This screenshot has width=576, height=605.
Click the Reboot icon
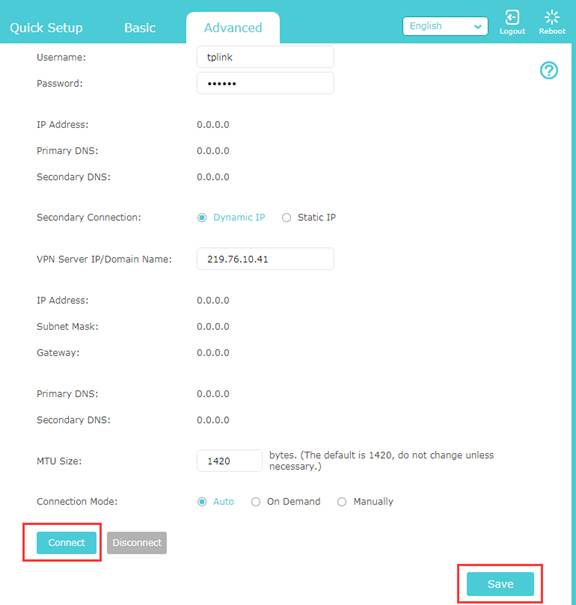(552, 18)
